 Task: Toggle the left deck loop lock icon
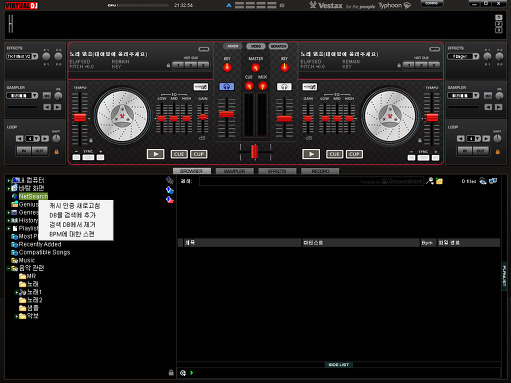coord(57,152)
